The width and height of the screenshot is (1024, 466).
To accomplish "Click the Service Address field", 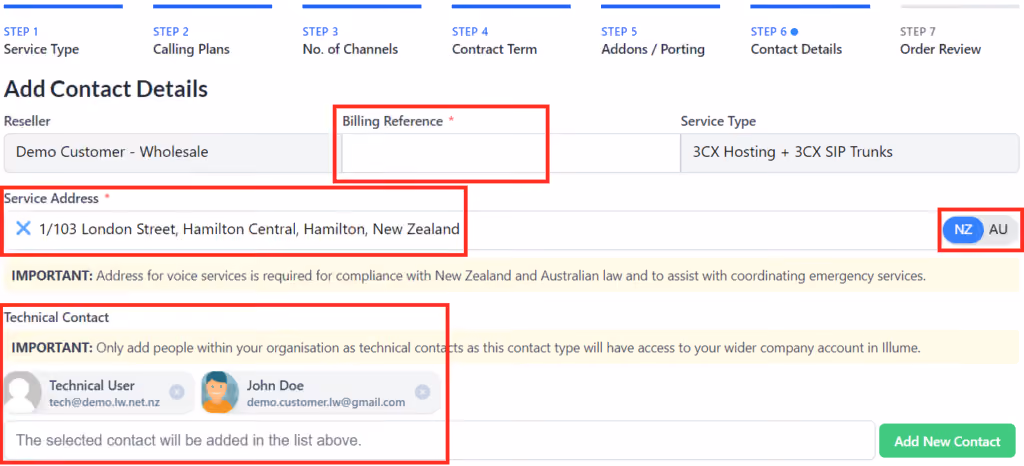I will [470, 230].
